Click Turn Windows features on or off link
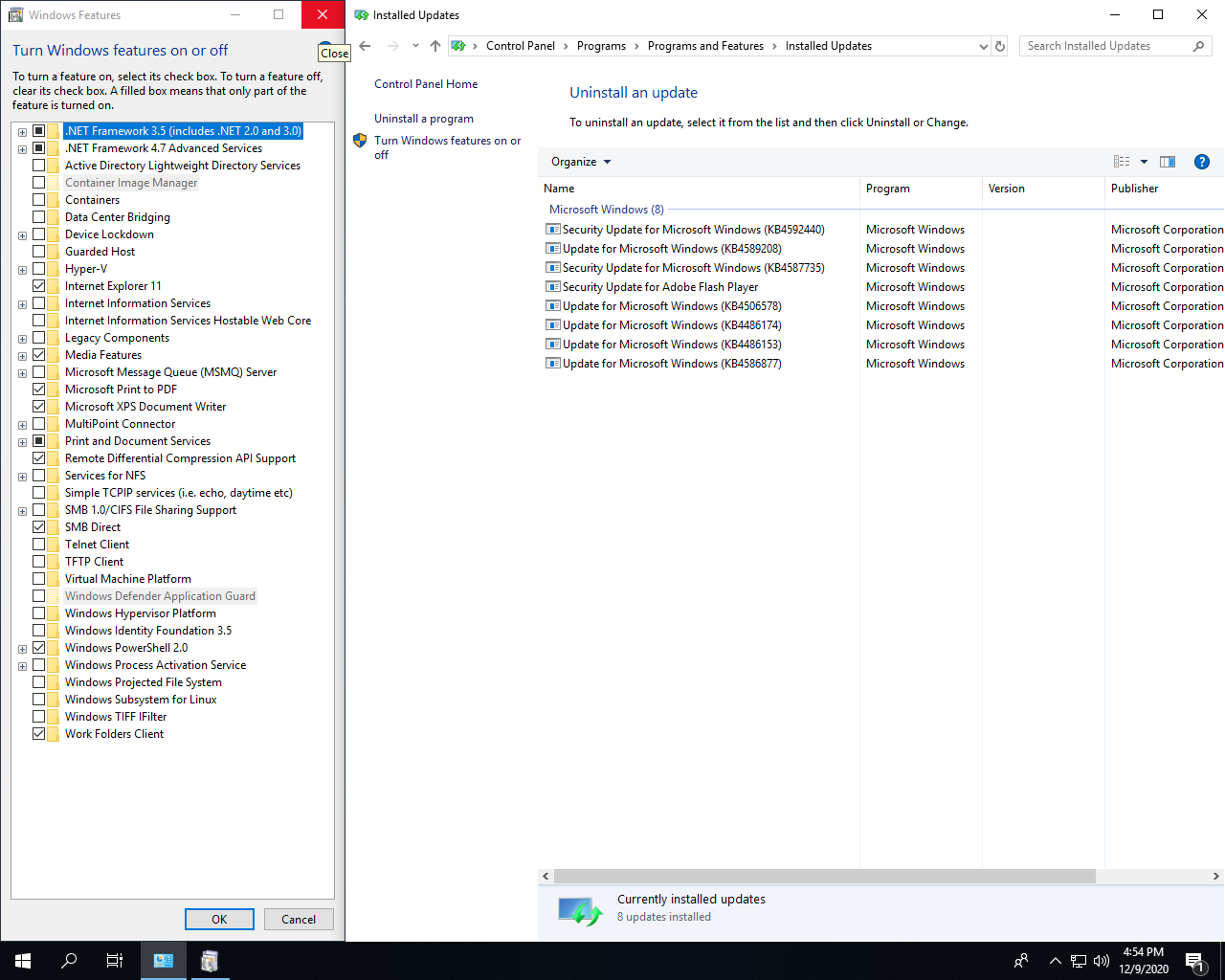Screen dimensions: 1225x980 [x=448, y=147]
